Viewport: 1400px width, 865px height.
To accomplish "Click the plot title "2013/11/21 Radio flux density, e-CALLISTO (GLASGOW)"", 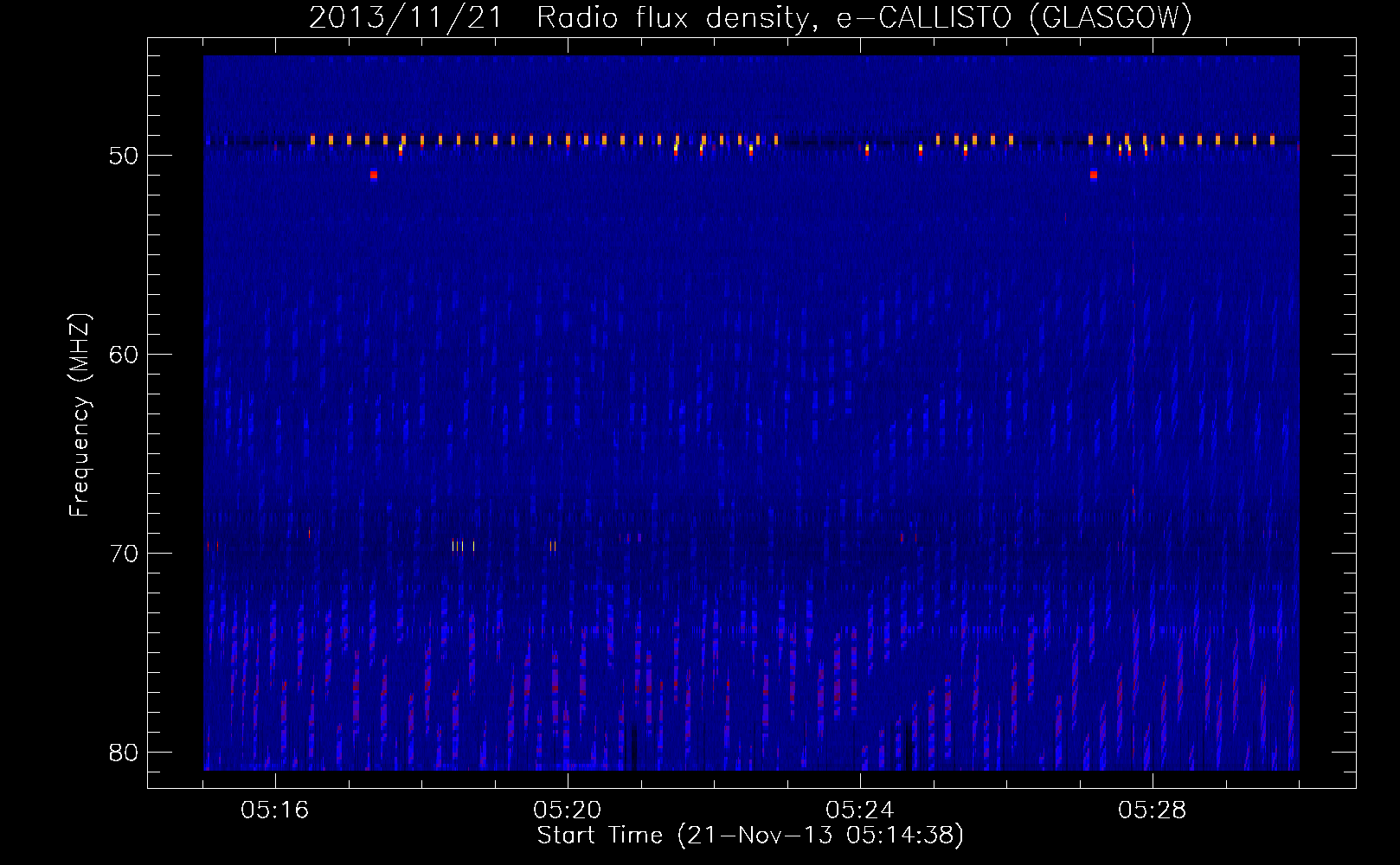I will [751, 16].
